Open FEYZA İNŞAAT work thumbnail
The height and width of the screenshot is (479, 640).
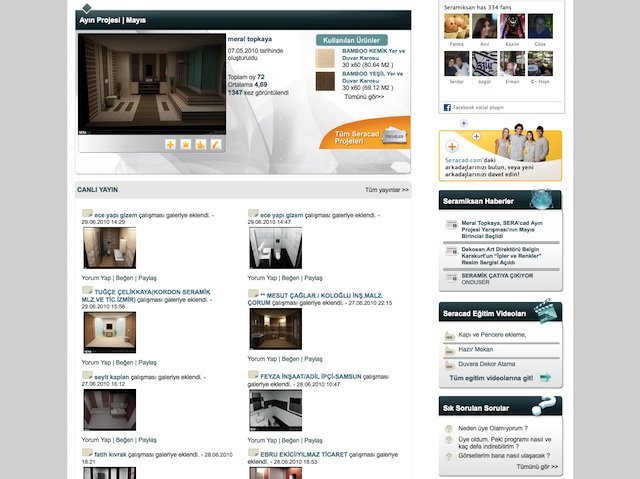pos(276,410)
